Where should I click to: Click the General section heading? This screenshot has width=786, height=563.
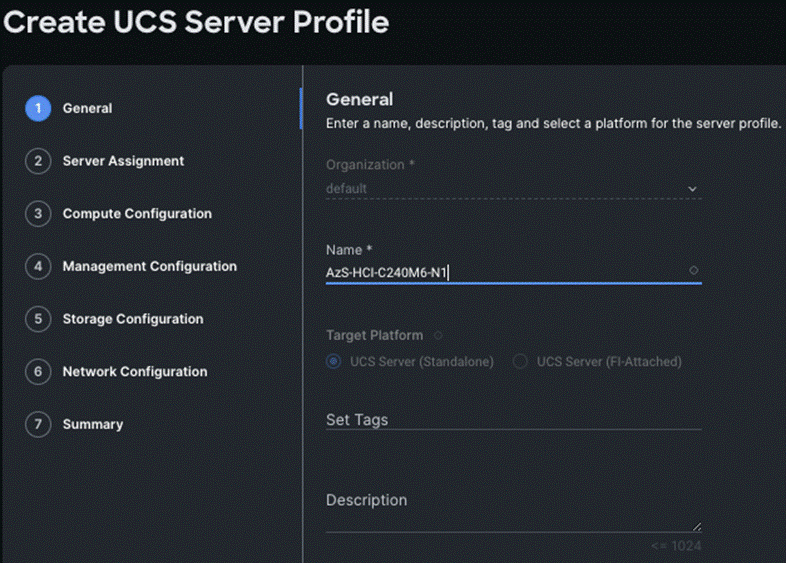(359, 99)
